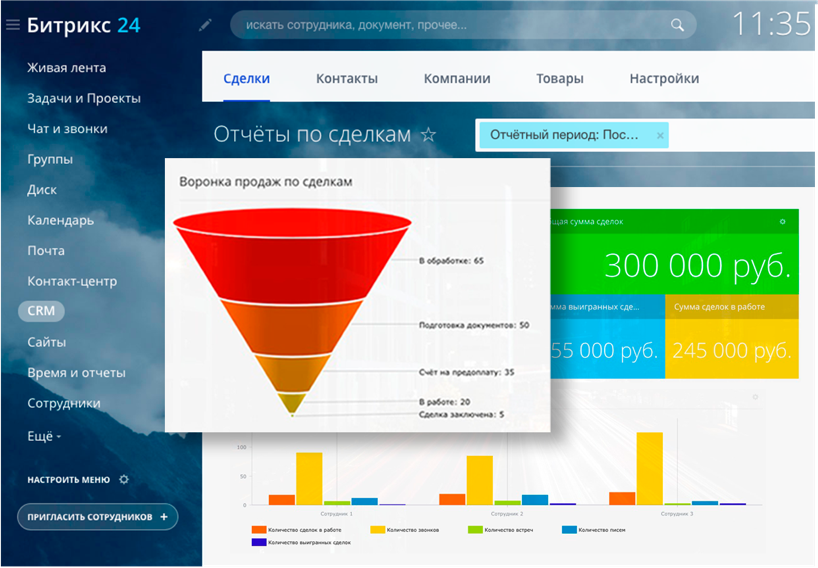Open gear settings of Общая сумма сделок widget
Viewport: 818px width, 568px height.
coord(782,222)
